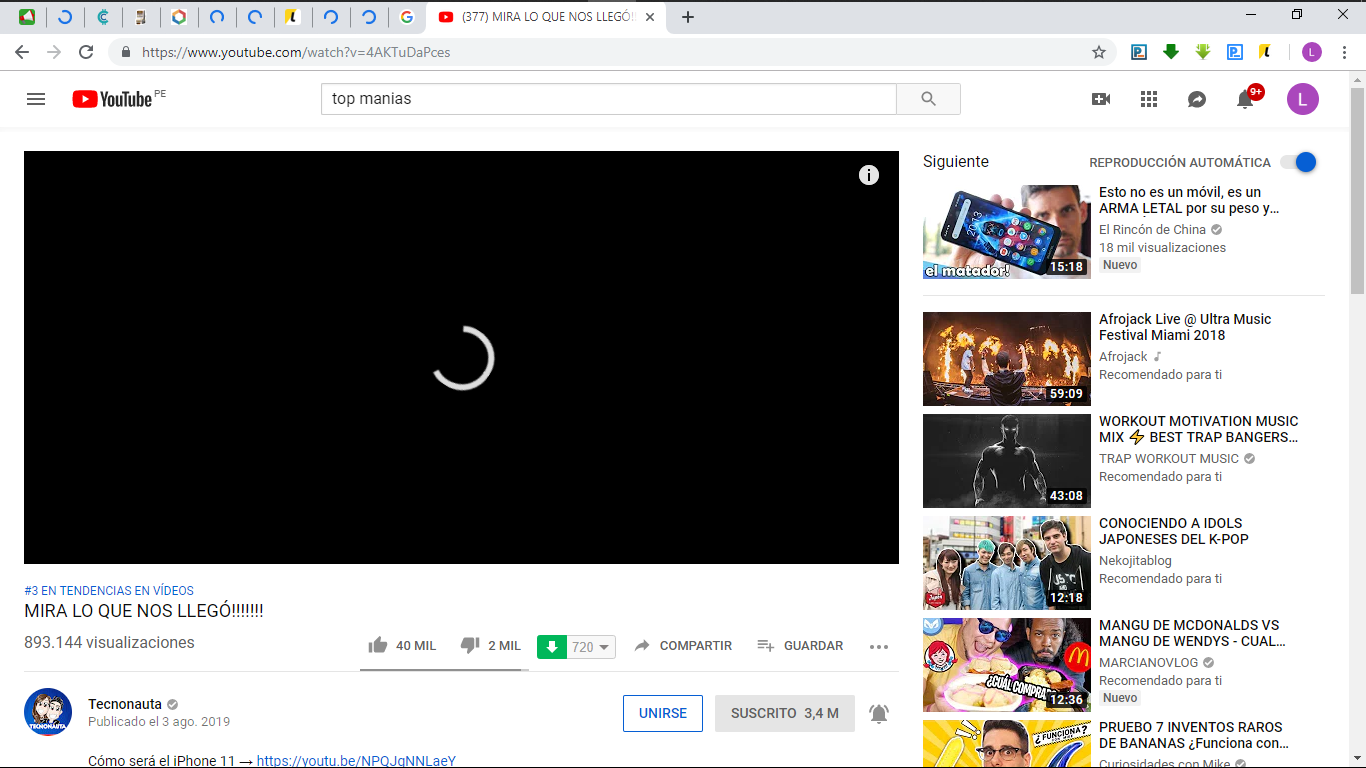
Task: Expand the 720 quality dropdown
Action: 591,647
